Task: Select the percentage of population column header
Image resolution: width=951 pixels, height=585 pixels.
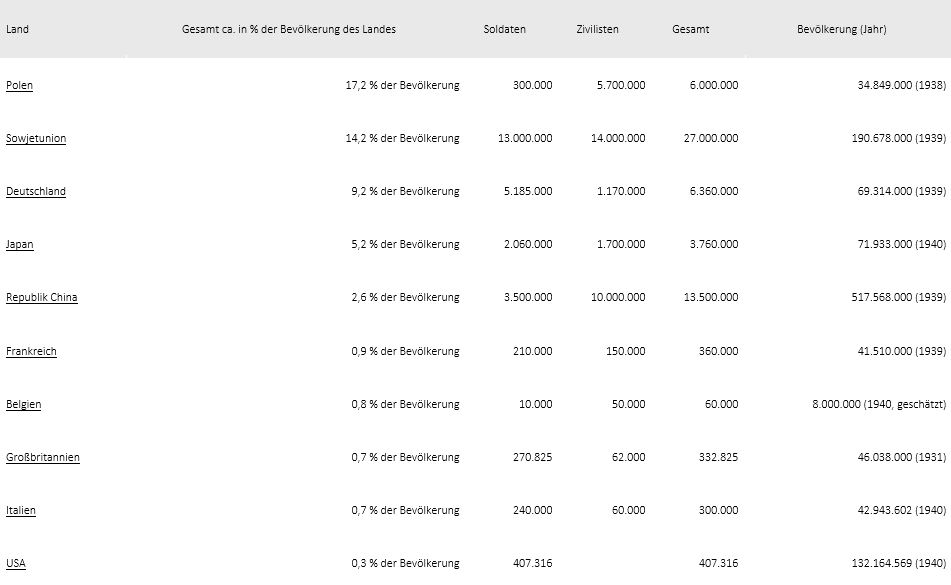Action: tap(289, 29)
